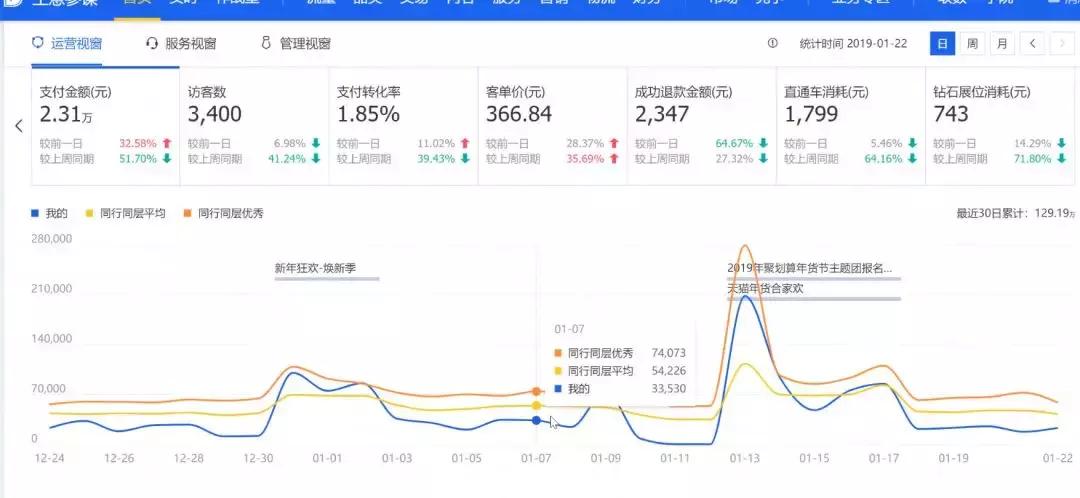Click the 01-22 axis date label
Image resolution: width=1080 pixels, height=498 pixels.
(1058, 458)
